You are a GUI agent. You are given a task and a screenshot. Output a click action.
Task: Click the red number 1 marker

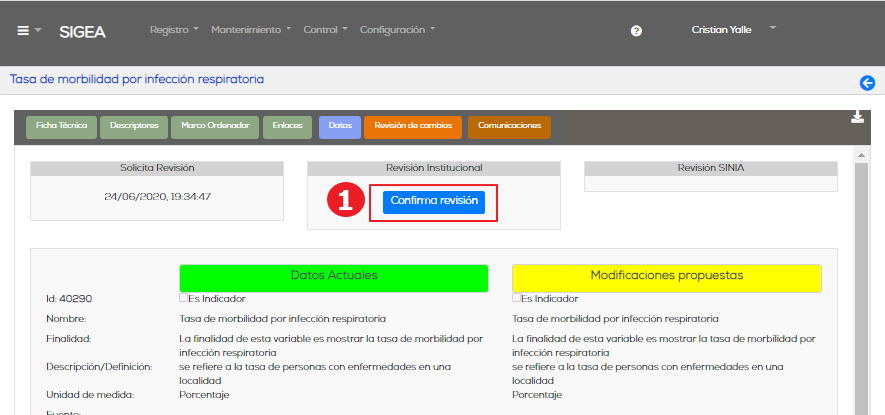(343, 201)
